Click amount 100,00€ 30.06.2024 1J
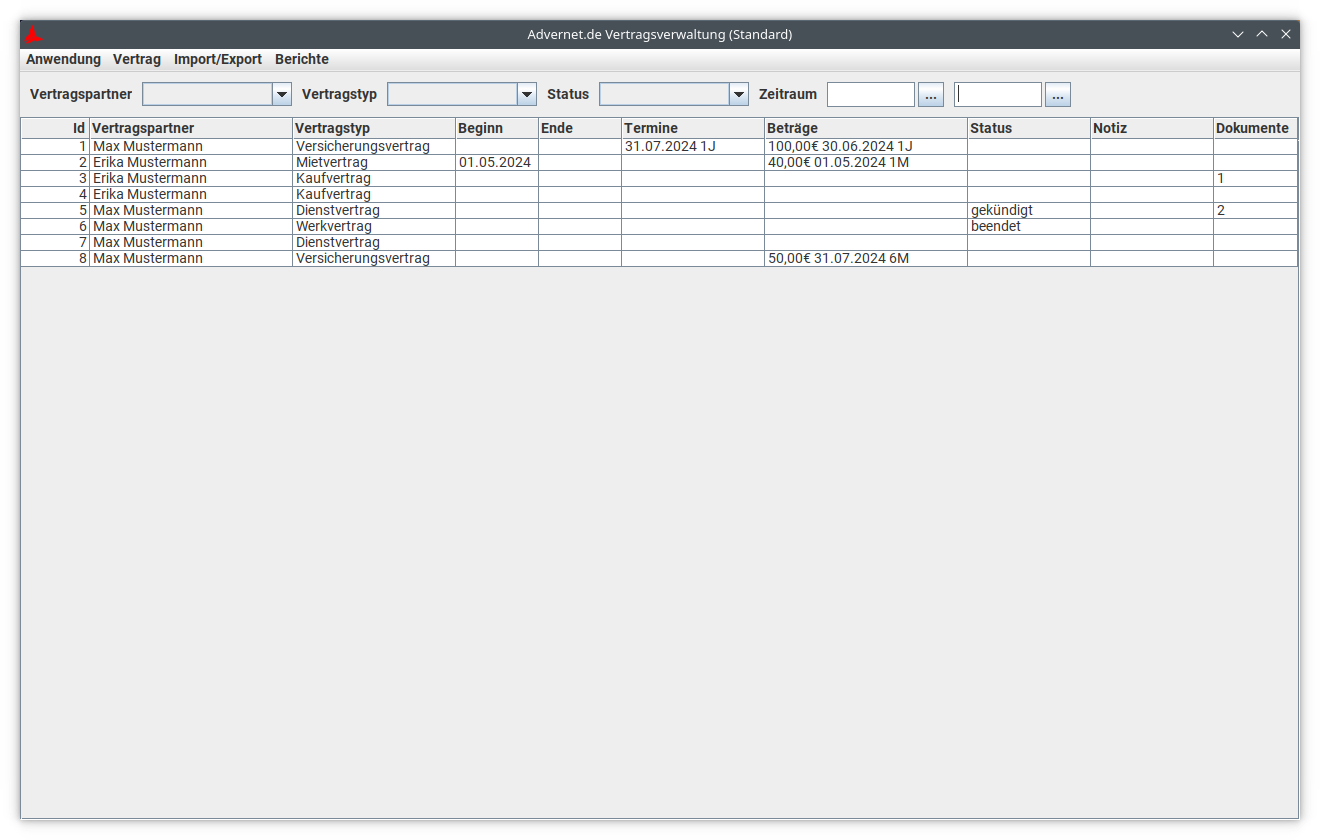Viewport: 1320px width, 840px height. [x=866, y=146]
